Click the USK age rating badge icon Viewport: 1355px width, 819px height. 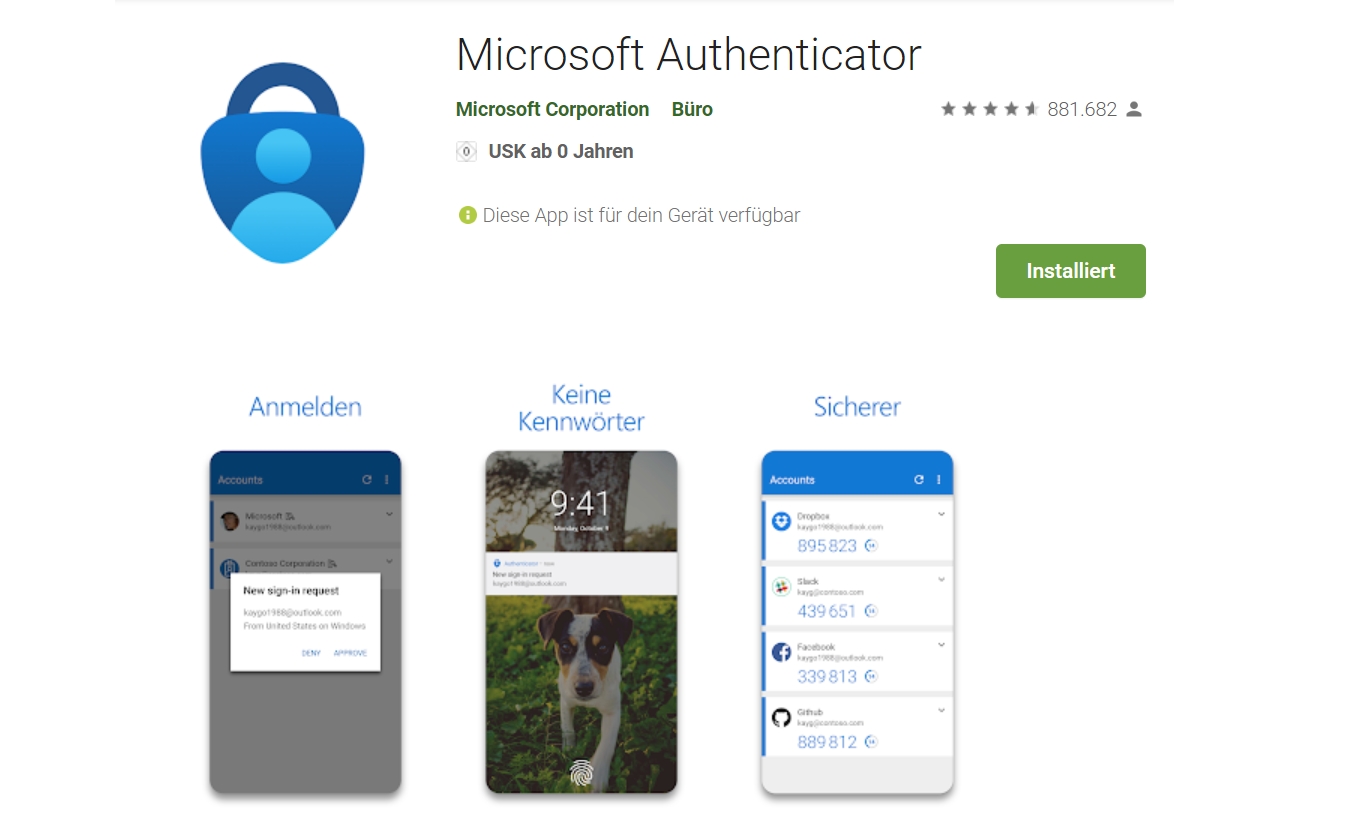tap(466, 152)
